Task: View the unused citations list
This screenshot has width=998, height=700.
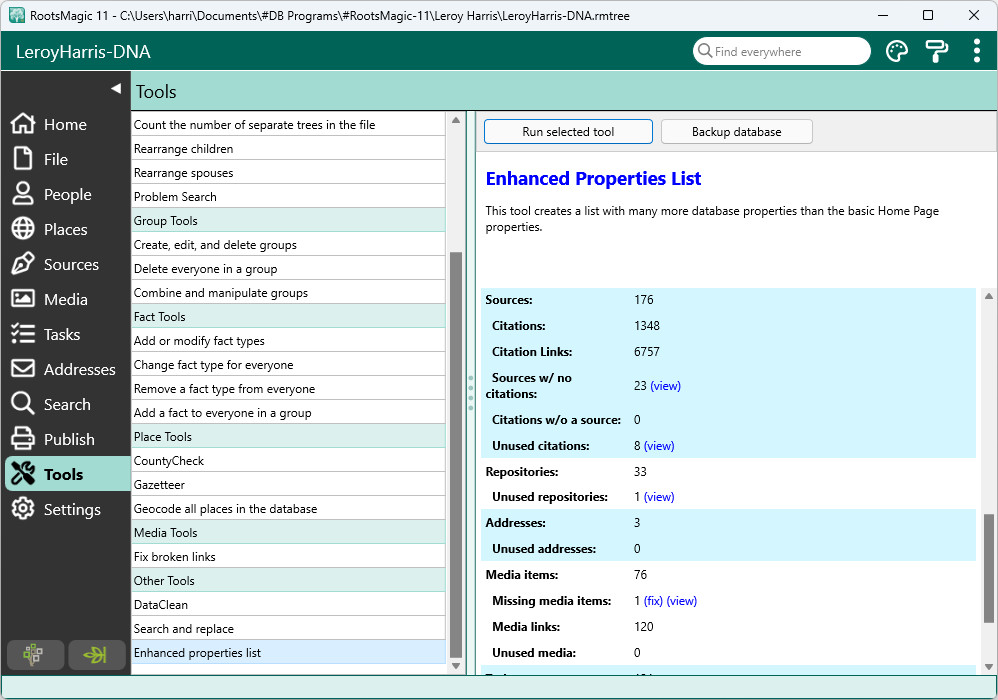Action: (659, 446)
